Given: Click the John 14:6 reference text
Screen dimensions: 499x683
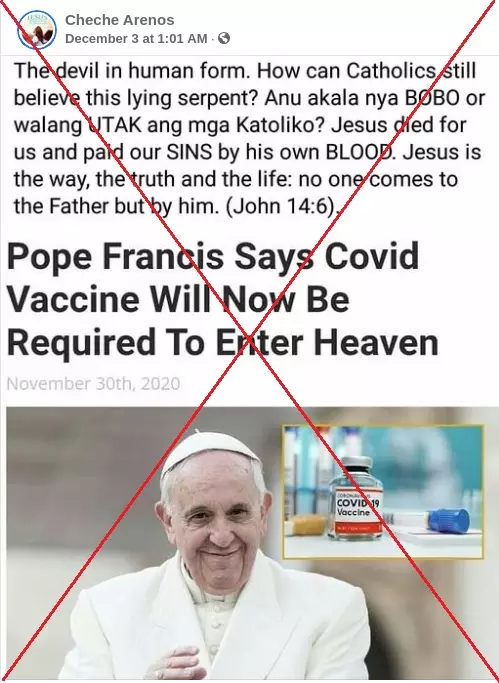Looking at the screenshot, I should coord(282,206).
